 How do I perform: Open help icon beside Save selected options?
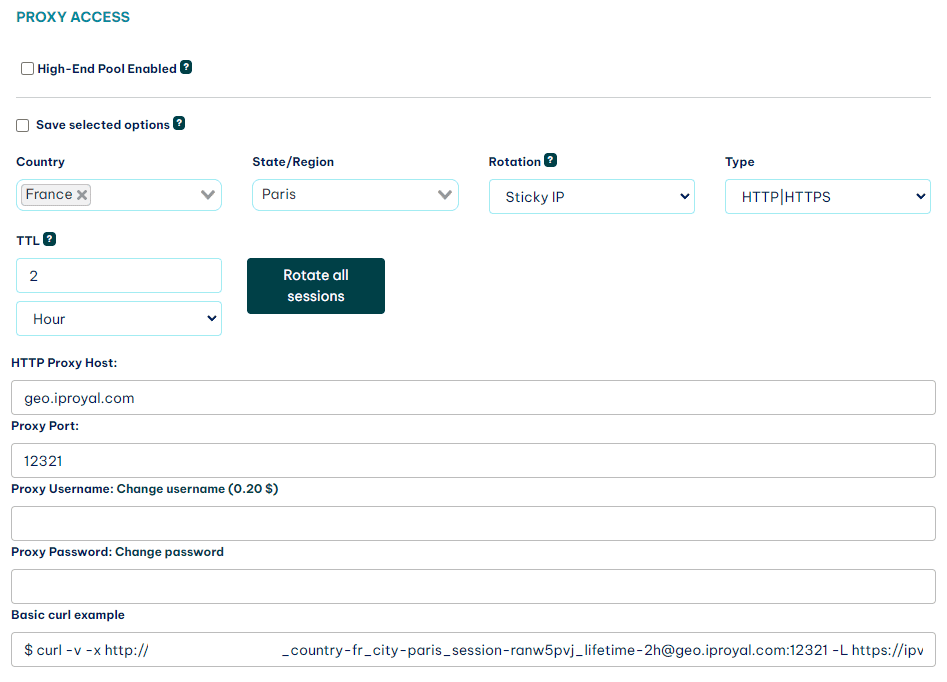click(179, 123)
